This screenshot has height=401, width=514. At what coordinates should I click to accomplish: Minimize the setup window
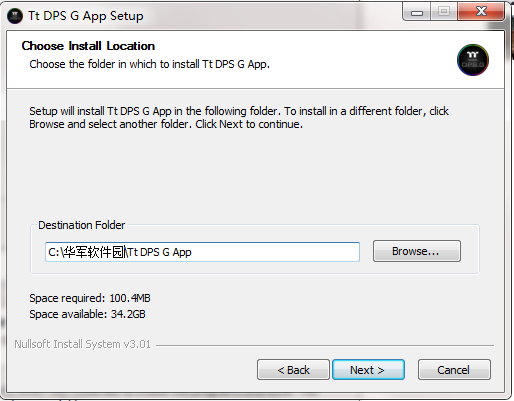click(417, 12)
